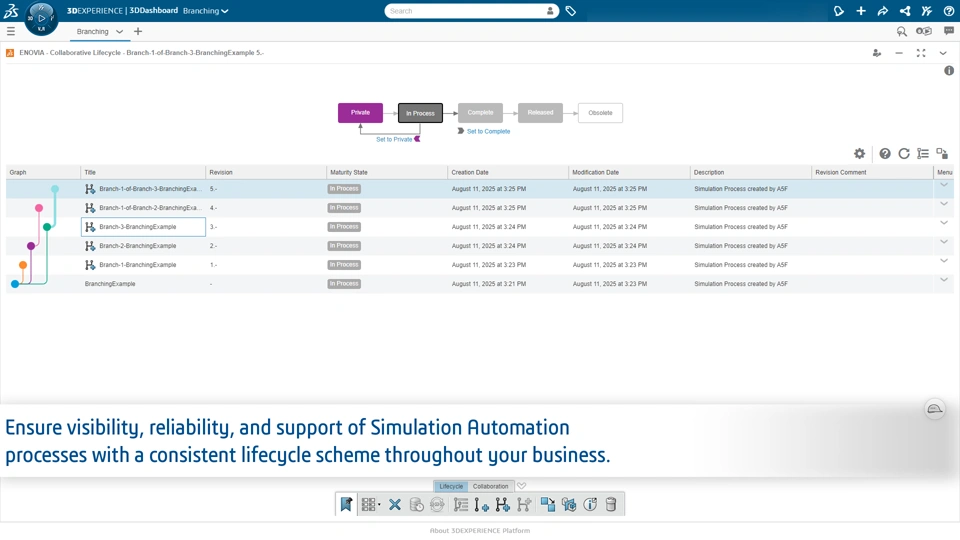Image resolution: width=960 pixels, height=540 pixels.
Task: Open the widget menu chevron at top right
Action: point(943,53)
